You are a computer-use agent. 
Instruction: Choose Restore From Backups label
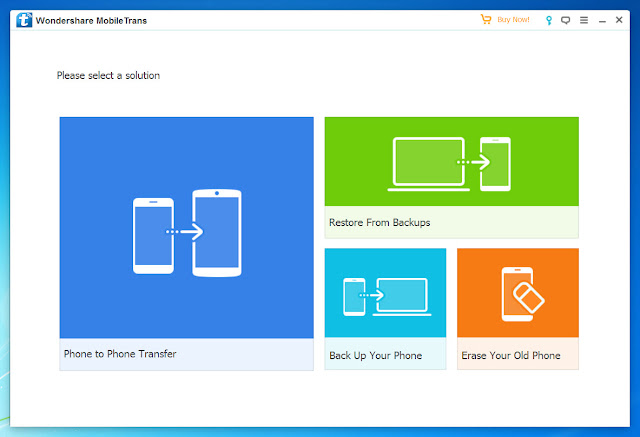pos(380,222)
